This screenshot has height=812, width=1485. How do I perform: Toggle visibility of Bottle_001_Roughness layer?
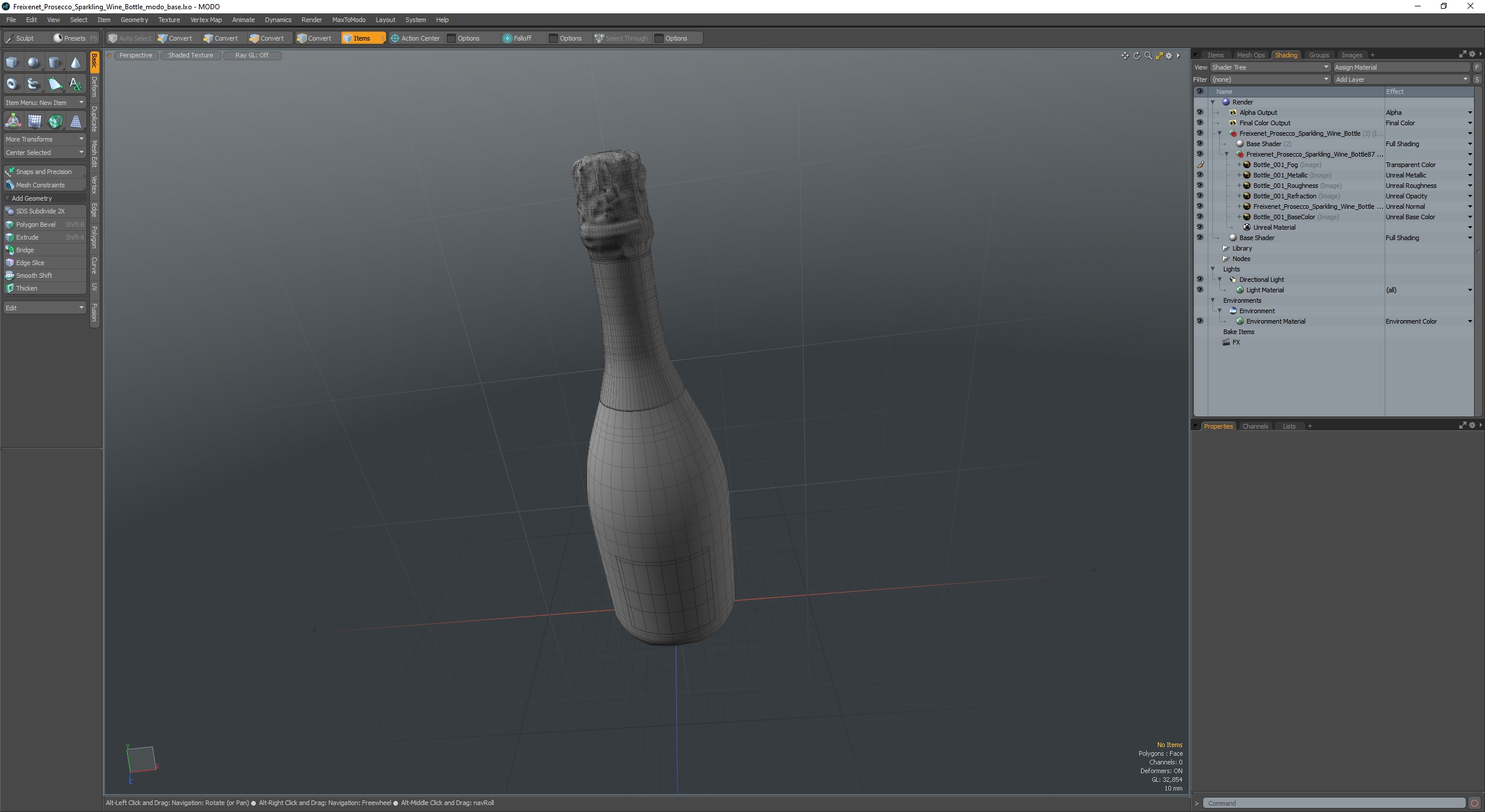coord(1200,186)
